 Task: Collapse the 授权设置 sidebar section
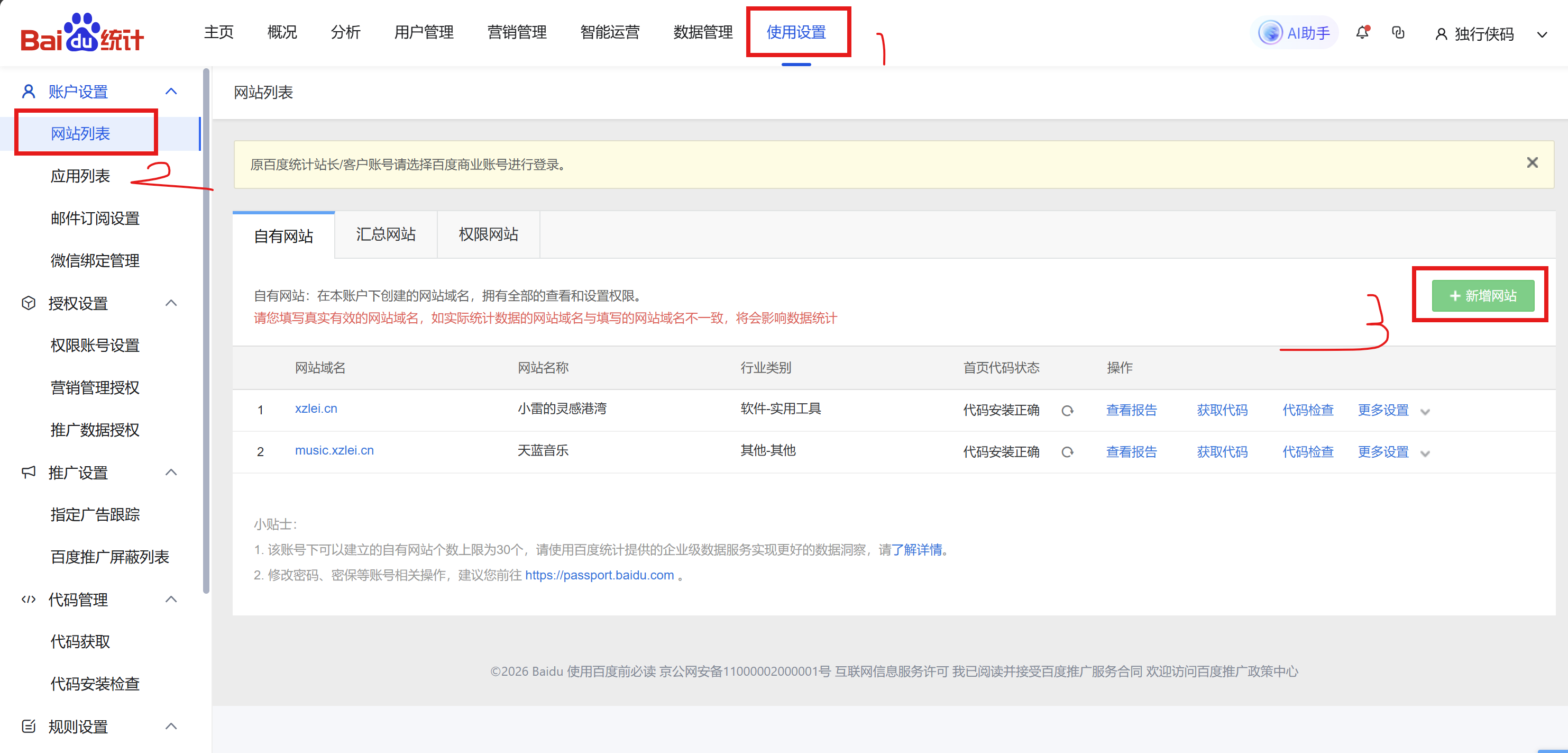point(171,303)
